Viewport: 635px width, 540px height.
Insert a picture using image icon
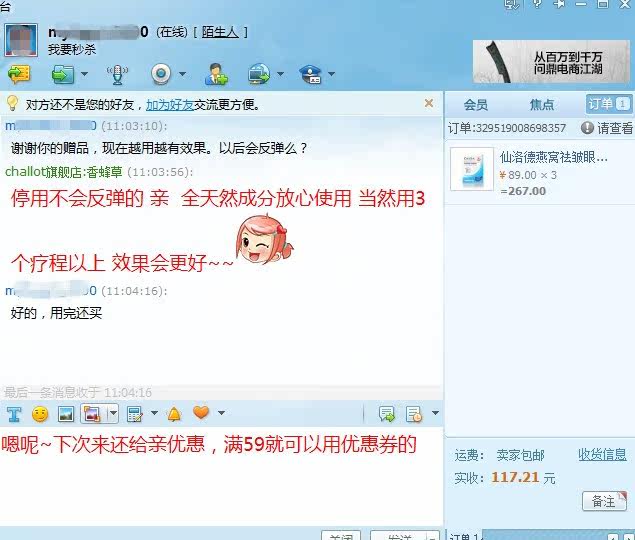pyautogui.click(x=66, y=414)
